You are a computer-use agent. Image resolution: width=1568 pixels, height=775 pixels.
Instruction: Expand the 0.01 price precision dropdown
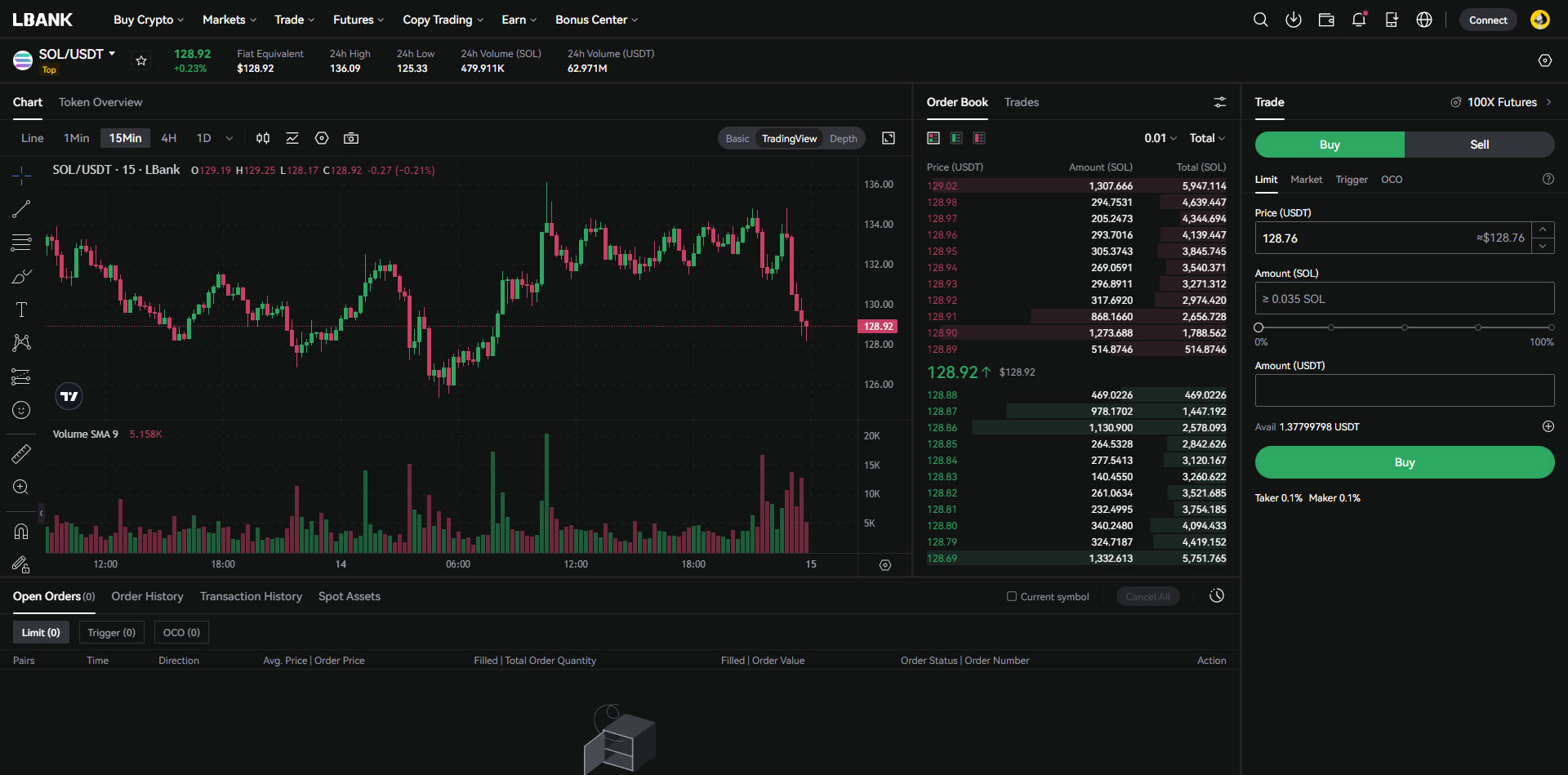tap(1160, 138)
